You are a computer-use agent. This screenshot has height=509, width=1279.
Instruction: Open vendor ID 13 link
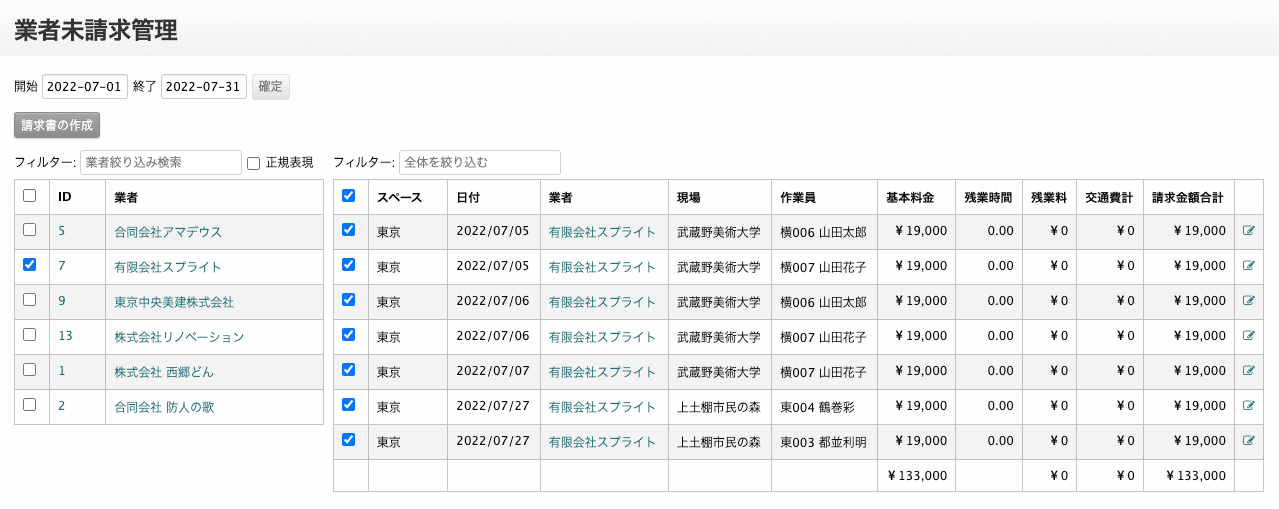point(65,337)
